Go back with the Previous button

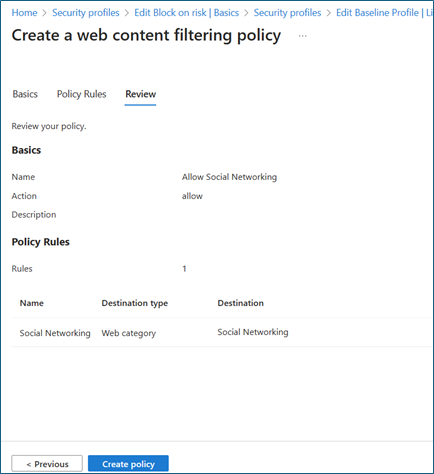click(47, 464)
